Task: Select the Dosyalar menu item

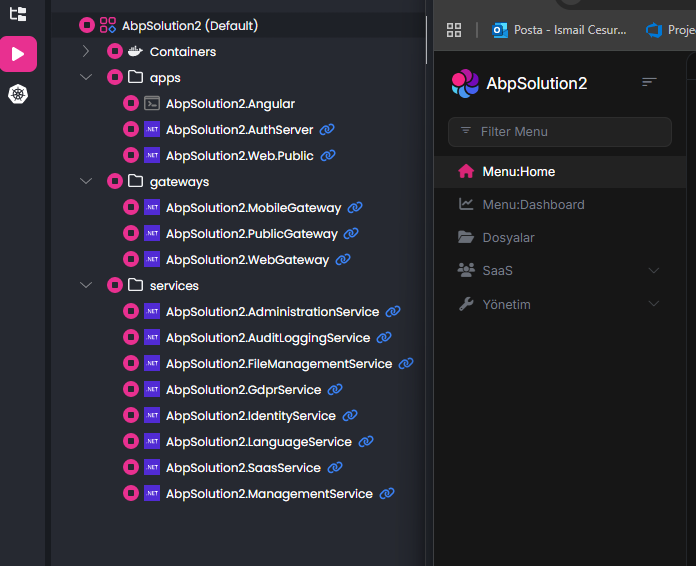Action: (x=508, y=238)
